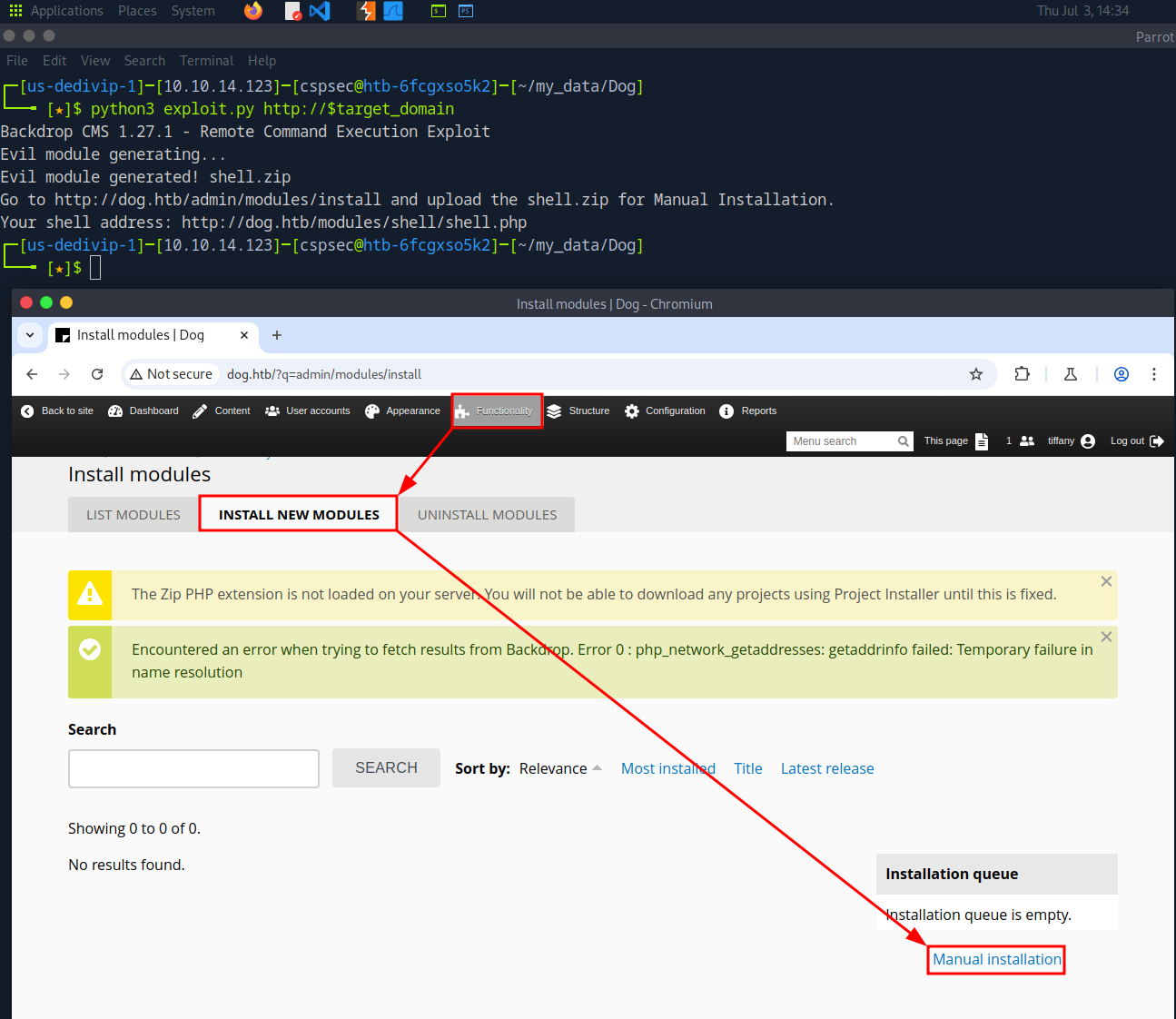Switch to the Uninstall Modules tab
Screen dimensions: 1176x1019
[488, 515]
